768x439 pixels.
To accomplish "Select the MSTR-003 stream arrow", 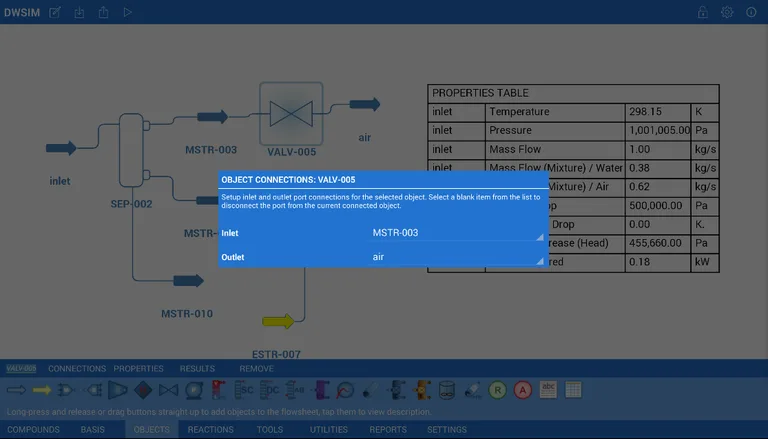I will click(213, 117).
